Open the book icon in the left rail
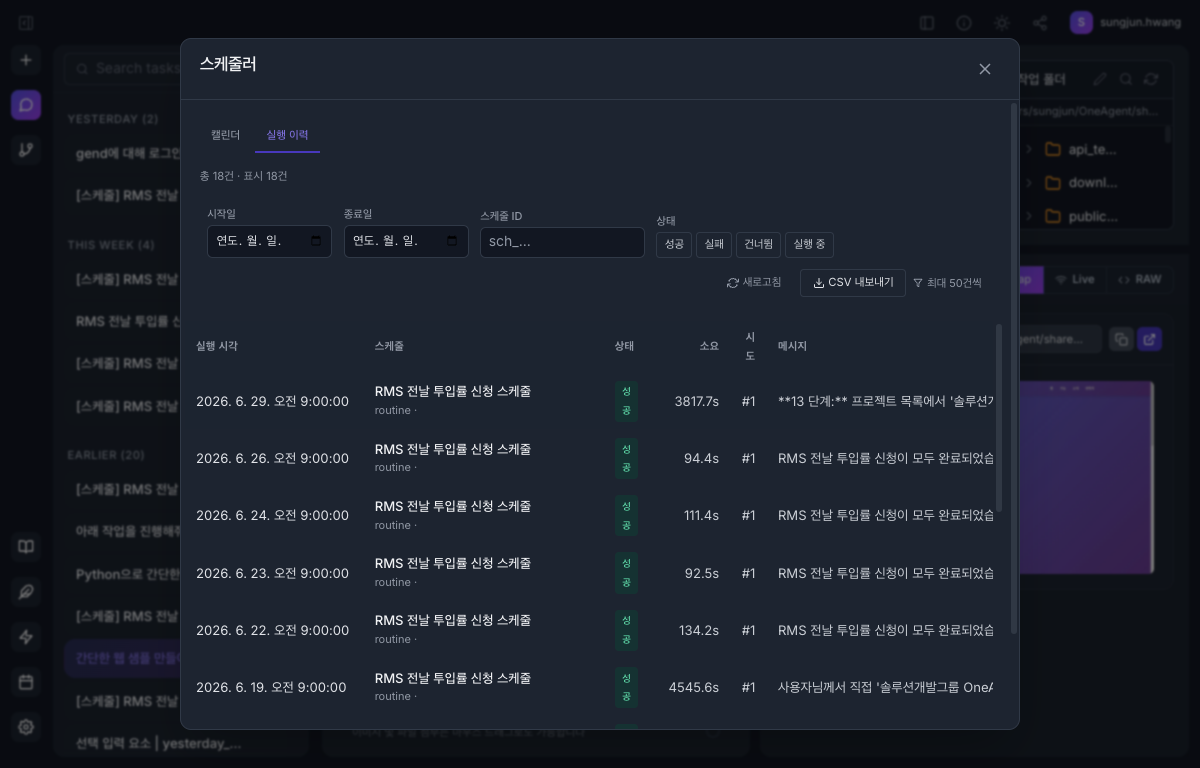Screen dimensions: 1200x768 pos(26,547)
